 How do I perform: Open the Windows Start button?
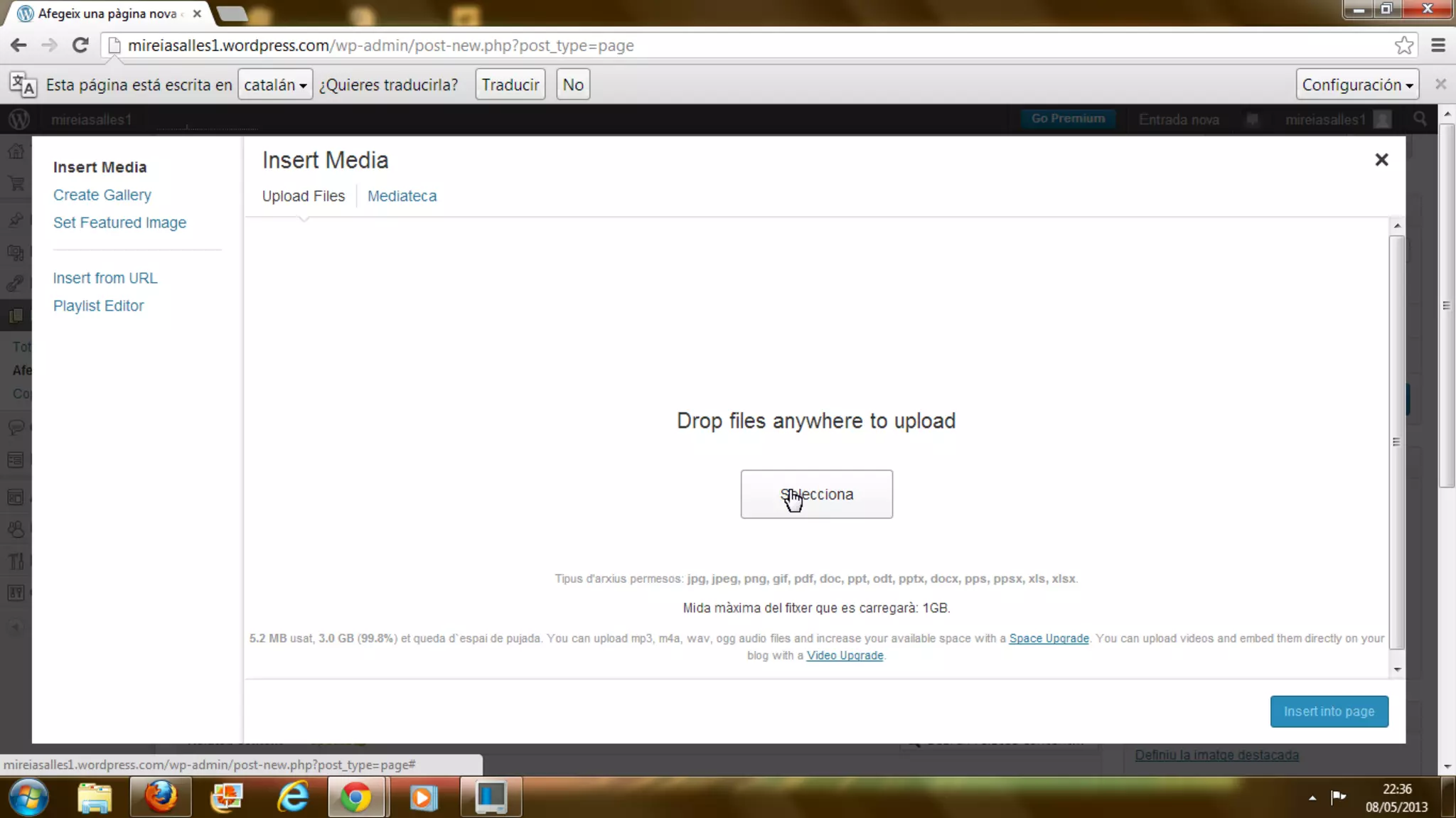pos(28,797)
